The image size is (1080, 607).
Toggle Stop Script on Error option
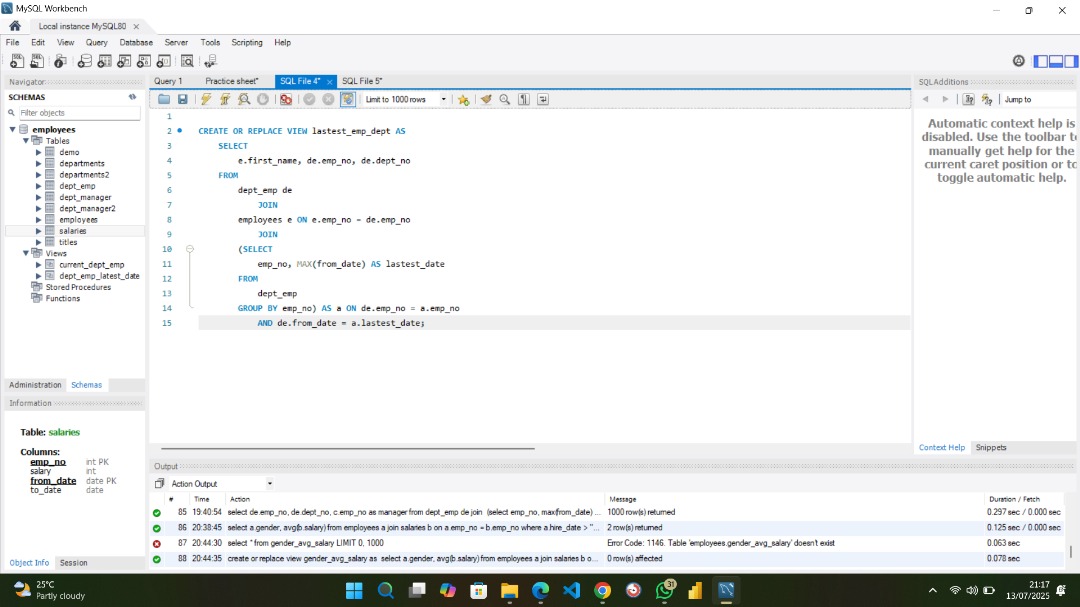pyautogui.click(x=286, y=99)
